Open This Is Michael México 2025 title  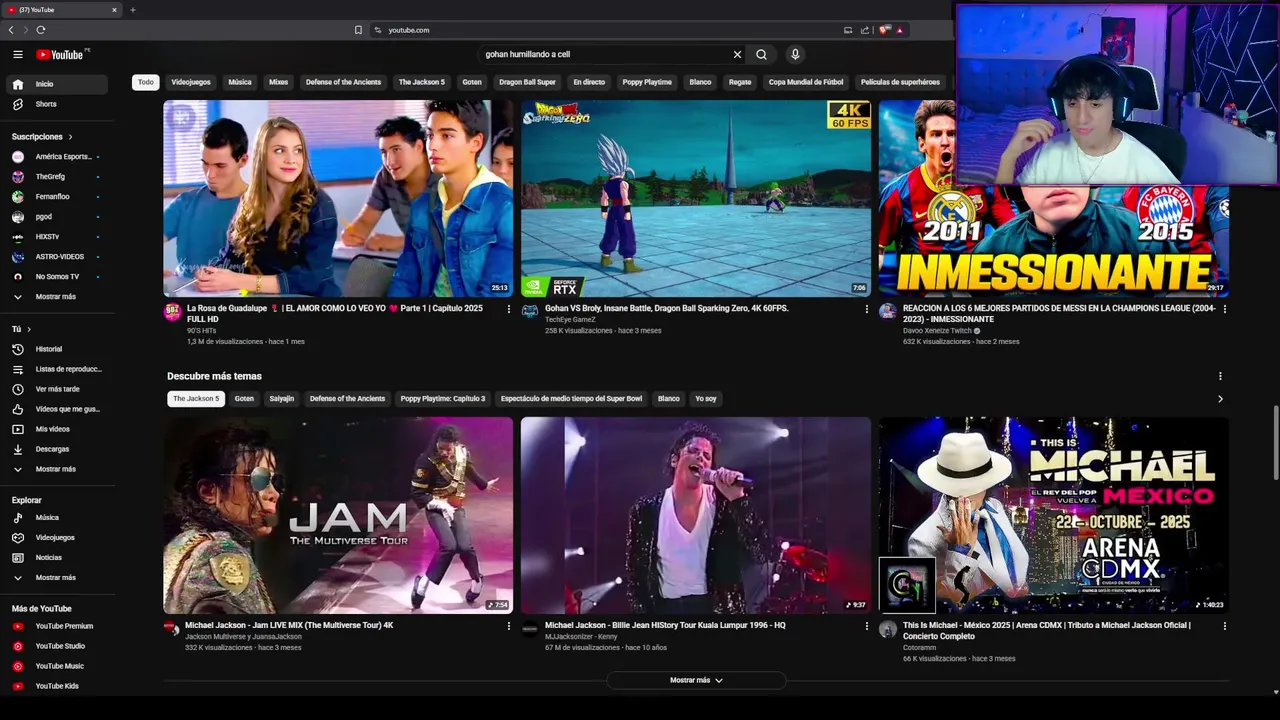pyautogui.click(x=1046, y=630)
